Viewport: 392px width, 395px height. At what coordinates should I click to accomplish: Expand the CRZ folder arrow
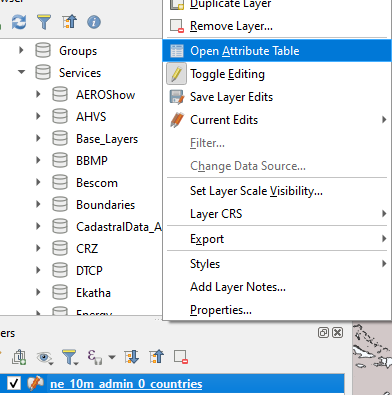(38, 248)
